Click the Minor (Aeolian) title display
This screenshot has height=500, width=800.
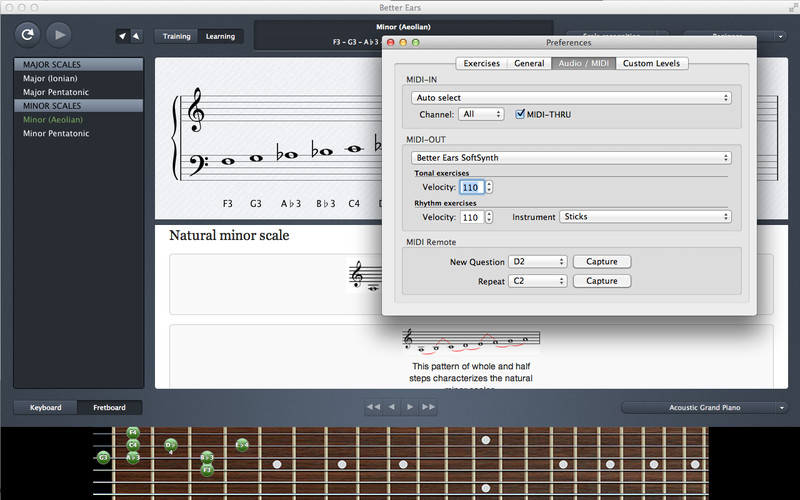pyautogui.click(x=403, y=27)
